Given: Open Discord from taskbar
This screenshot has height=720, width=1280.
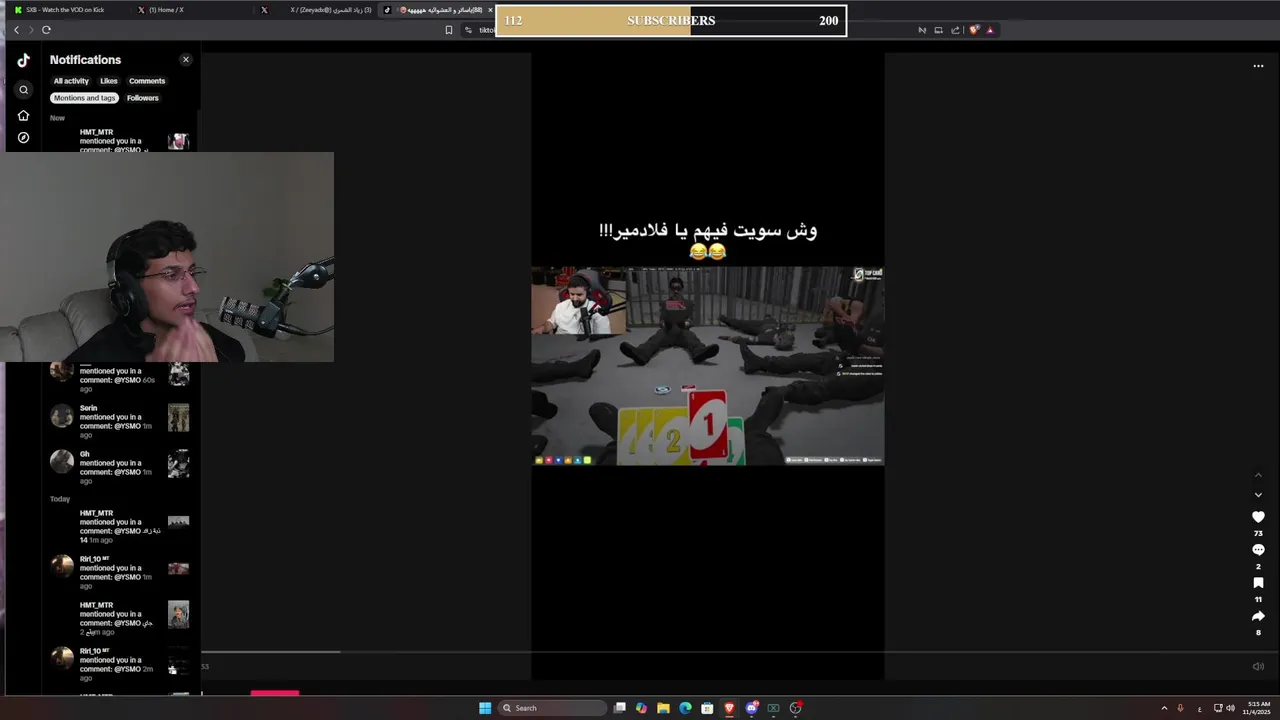Looking at the screenshot, I should (x=751, y=708).
